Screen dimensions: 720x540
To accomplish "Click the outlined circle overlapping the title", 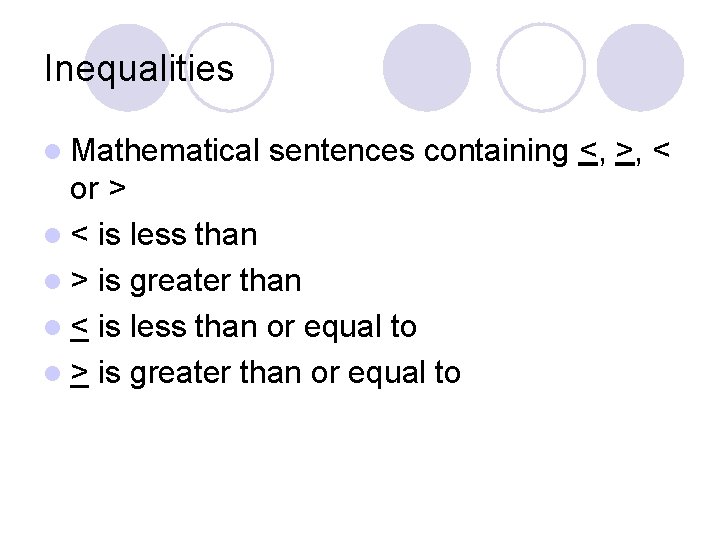I will 230,68.
